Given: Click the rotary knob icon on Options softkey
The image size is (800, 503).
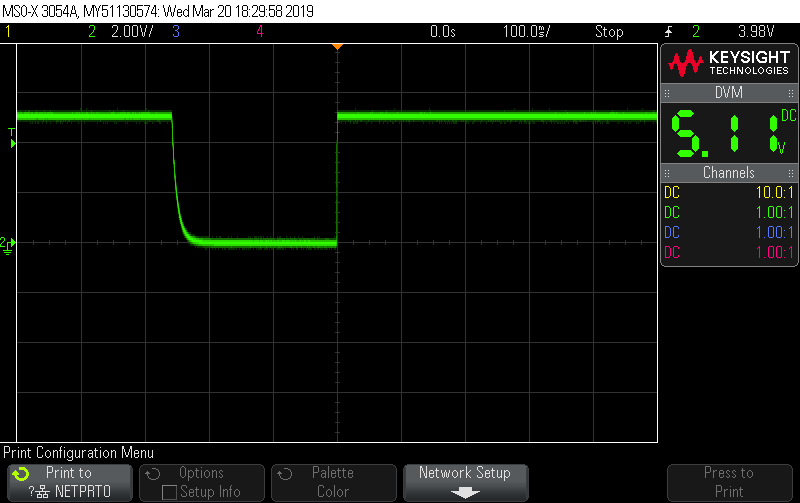Looking at the screenshot, I should 152,474.
